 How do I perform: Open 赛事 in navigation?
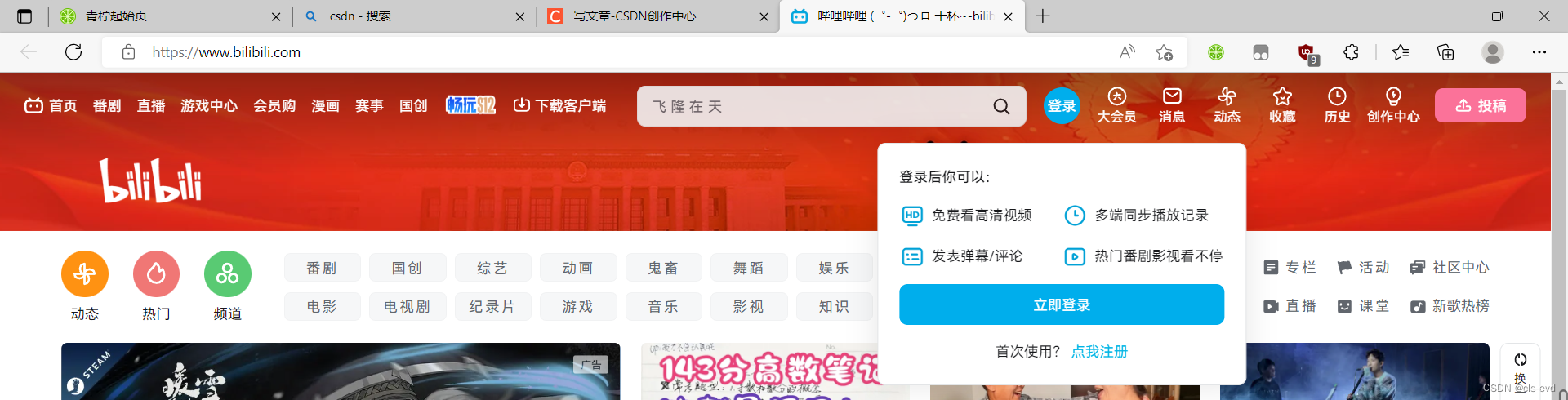(369, 106)
